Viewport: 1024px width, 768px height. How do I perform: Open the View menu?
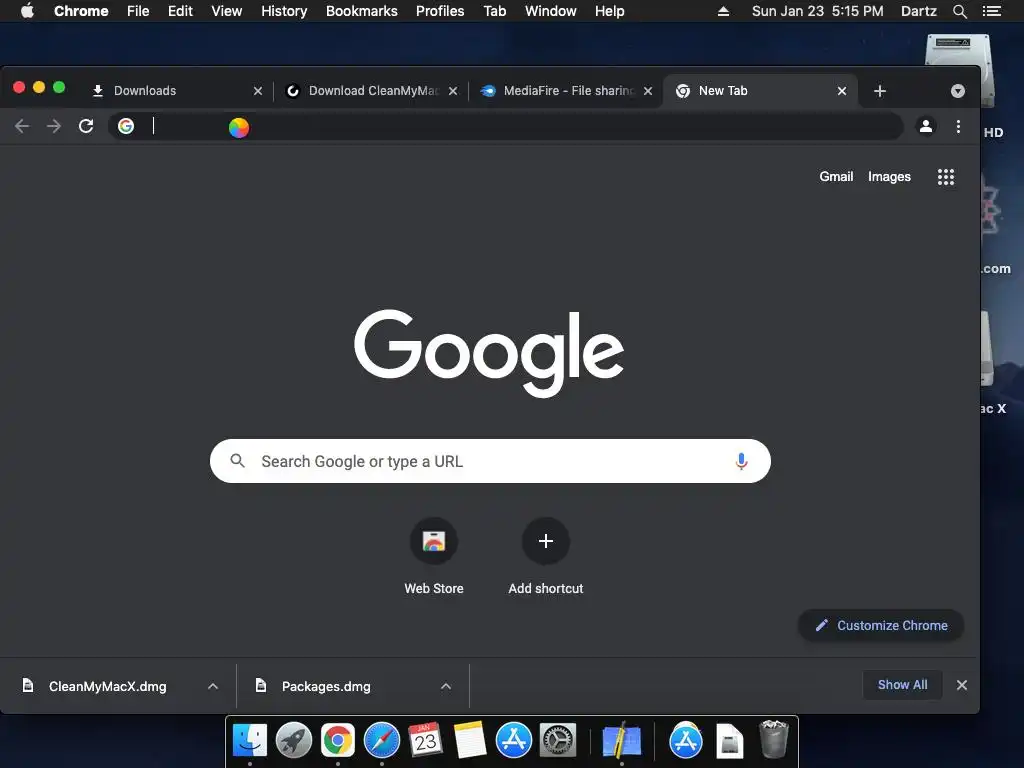pos(227,11)
